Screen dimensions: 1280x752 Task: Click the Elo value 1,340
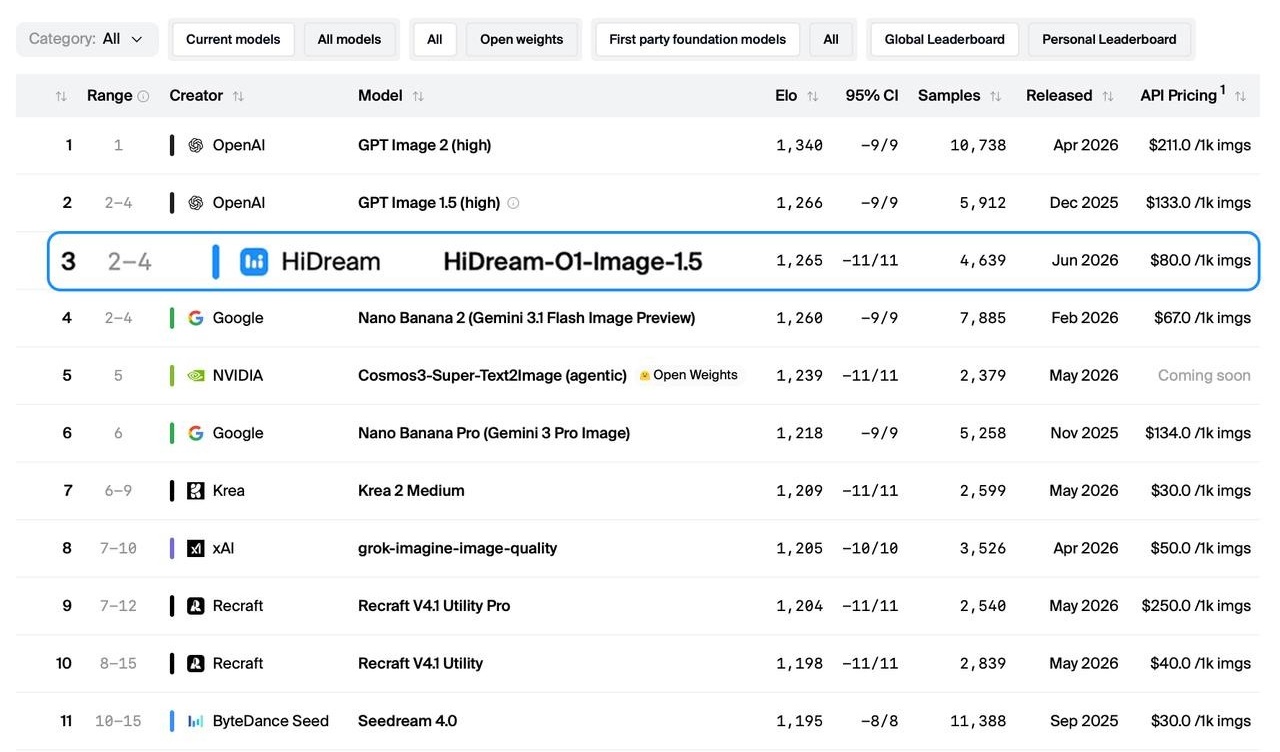click(799, 145)
